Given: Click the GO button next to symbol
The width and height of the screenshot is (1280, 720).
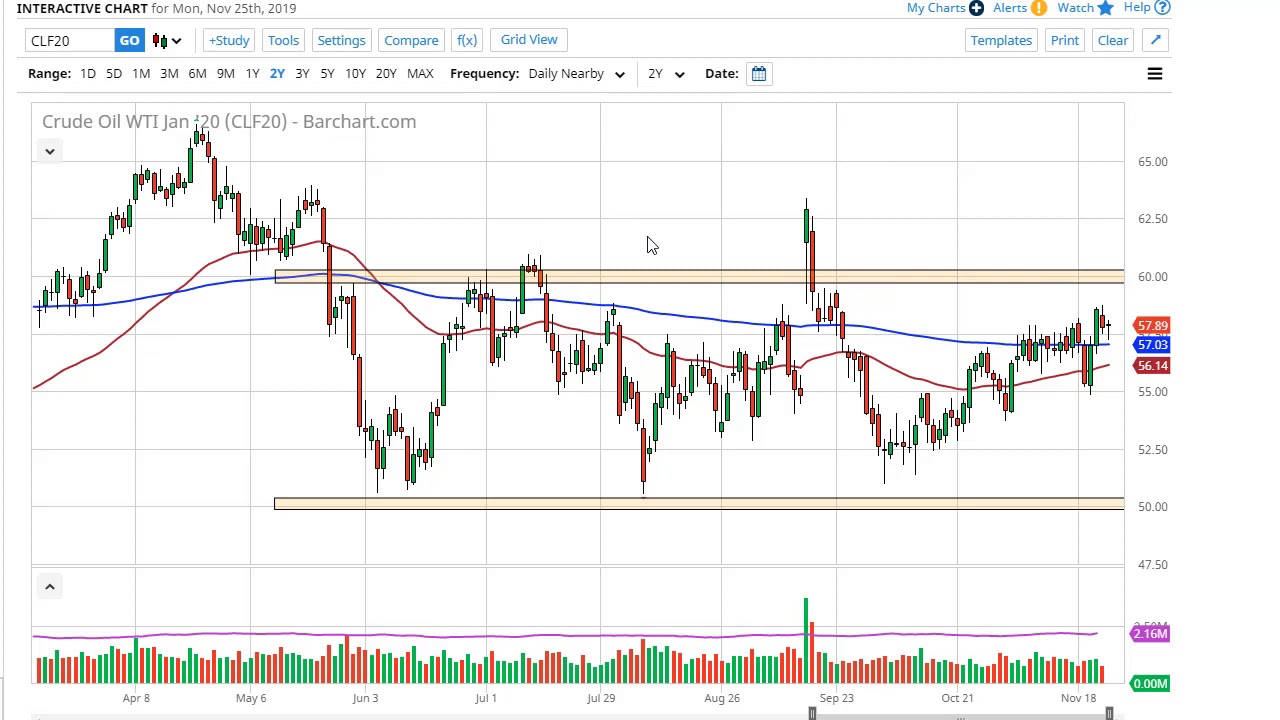Looking at the screenshot, I should coord(129,40).
